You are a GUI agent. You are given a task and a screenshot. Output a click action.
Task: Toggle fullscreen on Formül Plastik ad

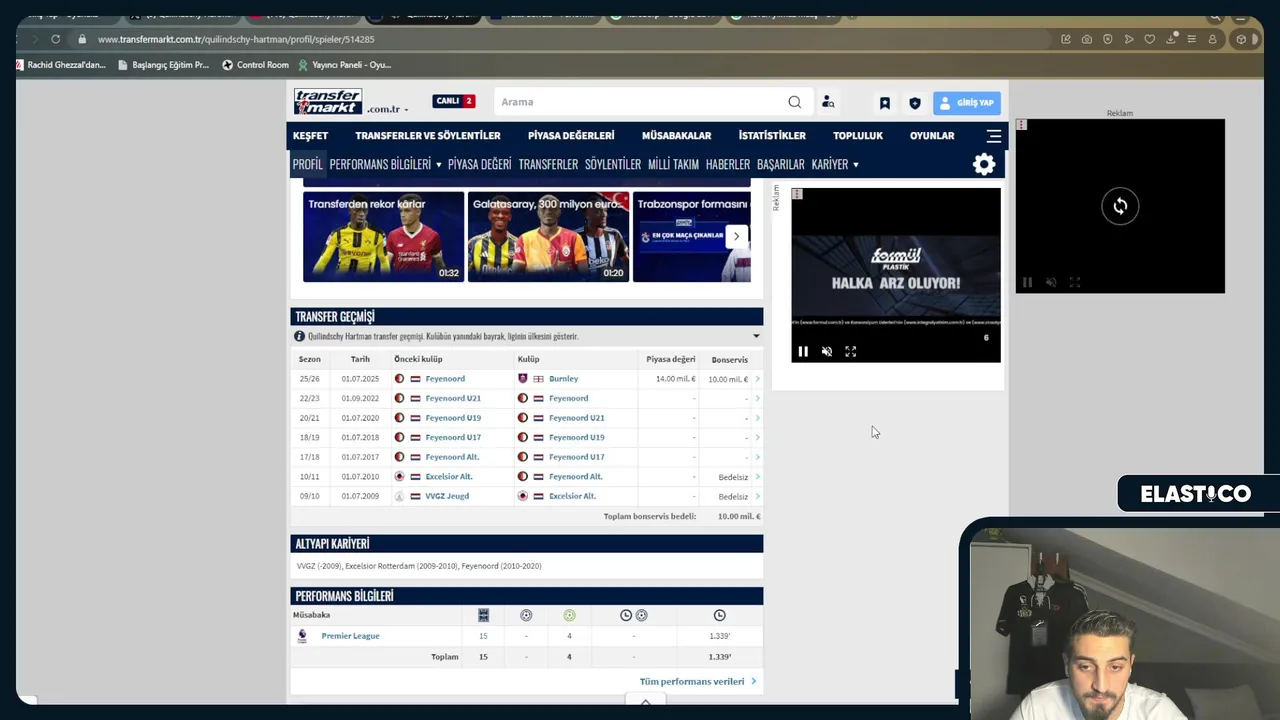click(x=850, y=352)
